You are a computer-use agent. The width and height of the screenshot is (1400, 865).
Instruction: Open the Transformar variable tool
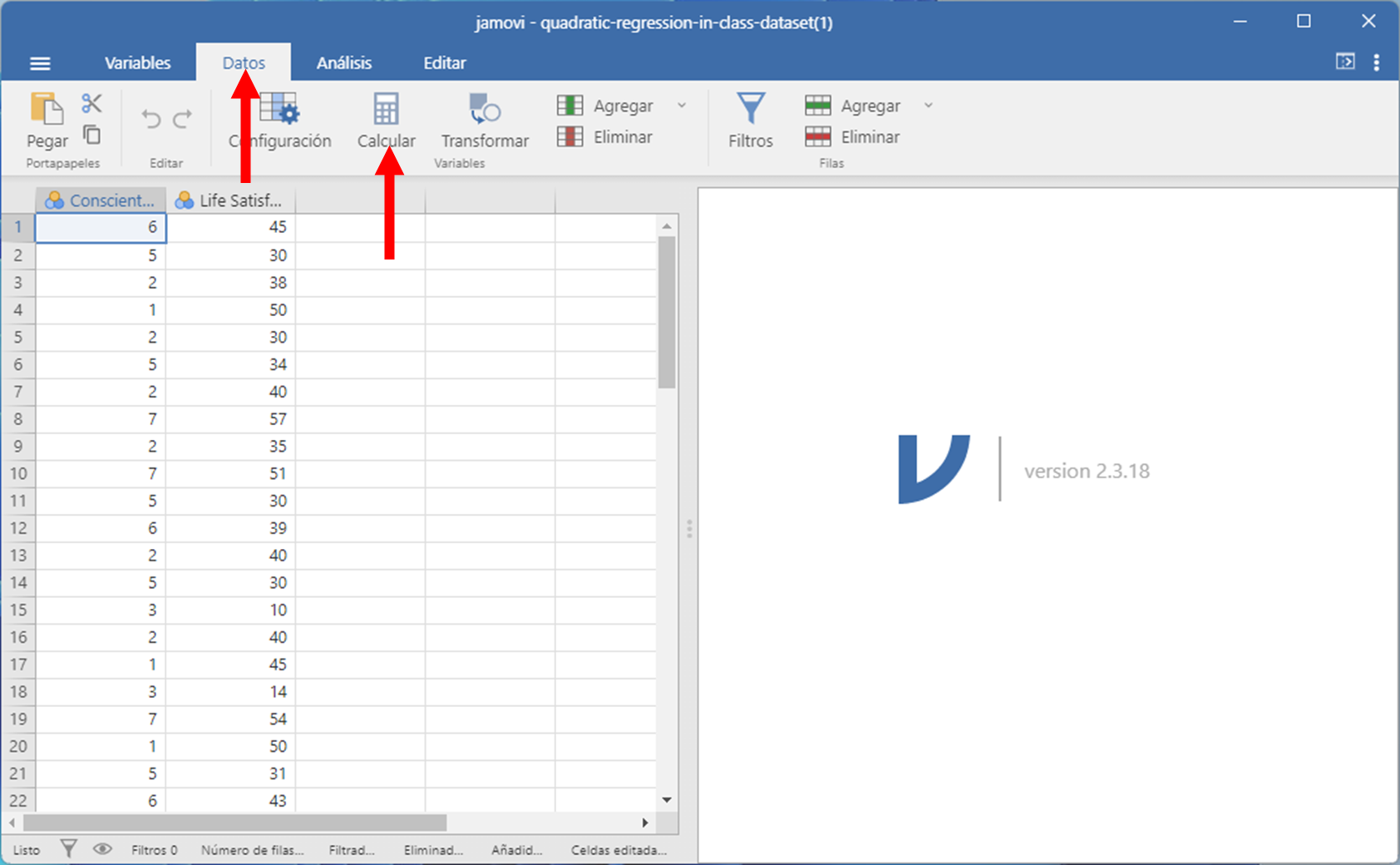click(x=485, y=121)
